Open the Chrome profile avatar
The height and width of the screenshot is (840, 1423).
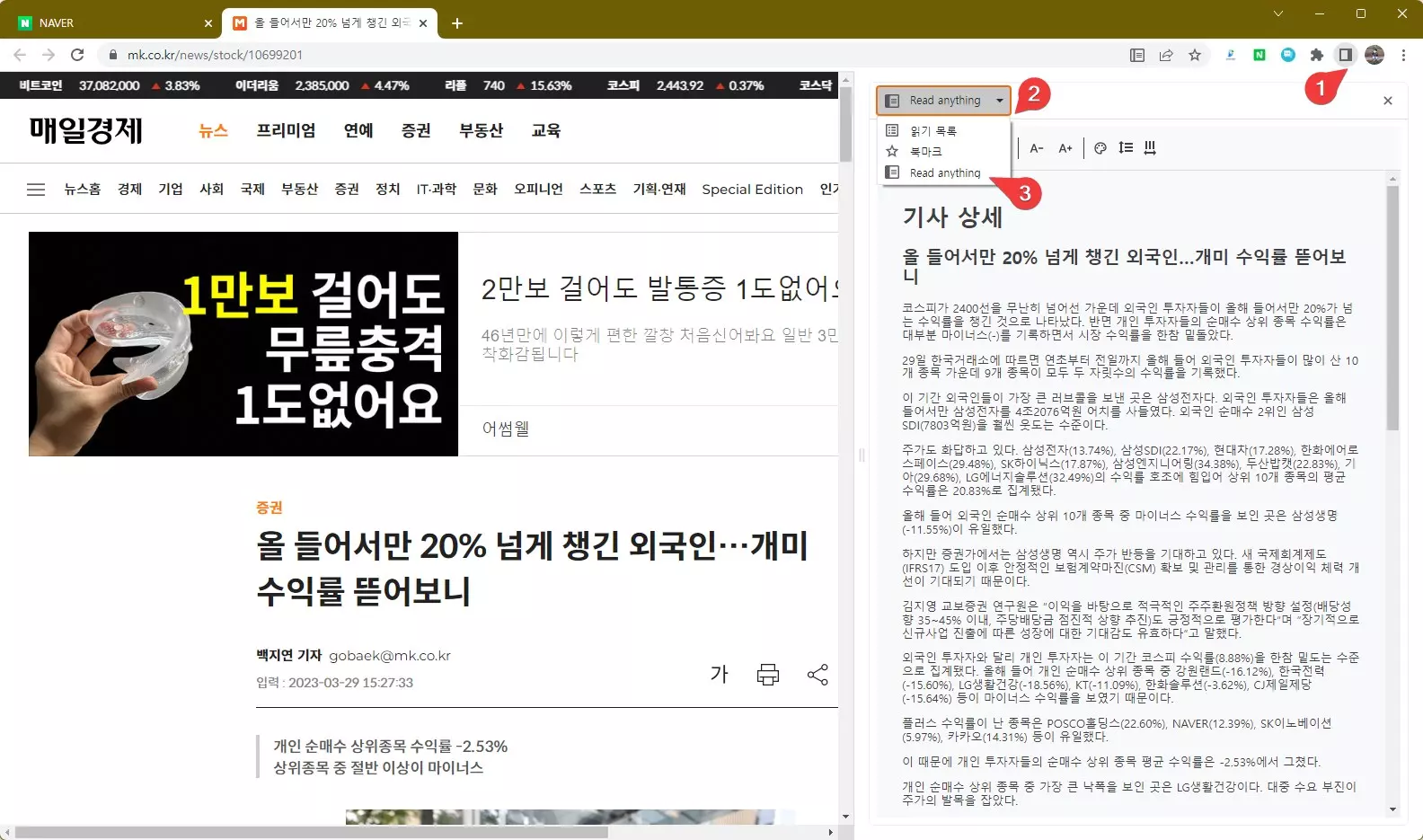point(1374,55)
